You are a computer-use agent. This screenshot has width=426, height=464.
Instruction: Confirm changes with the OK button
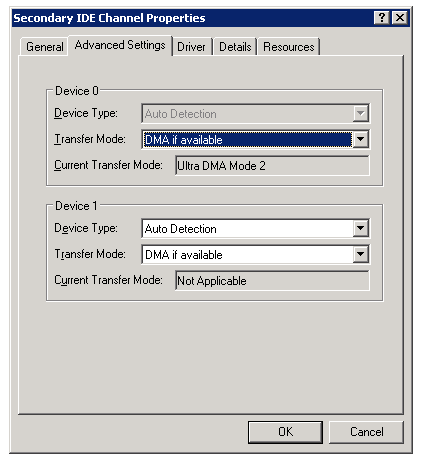tap(285, 432)
